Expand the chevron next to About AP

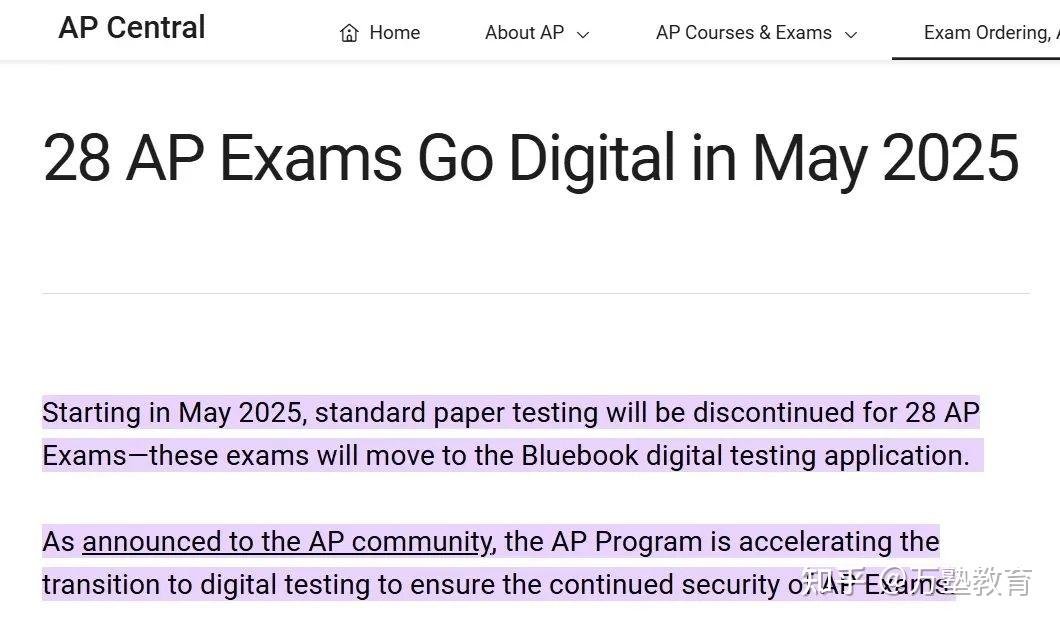click(x=584, y=35)
